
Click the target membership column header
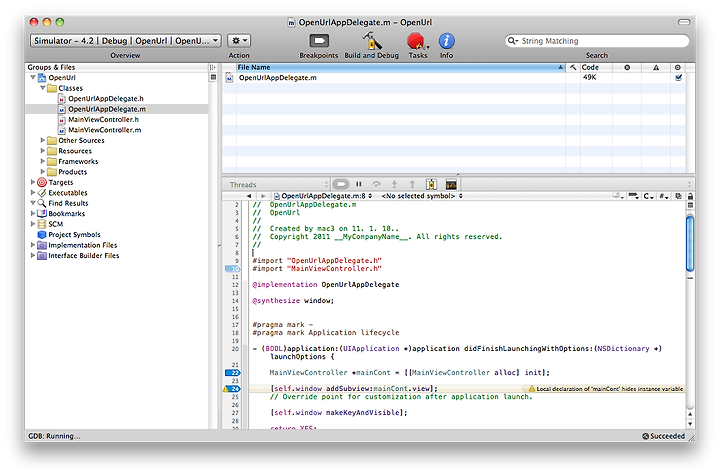pyautogui.click(x=678, y=67)
